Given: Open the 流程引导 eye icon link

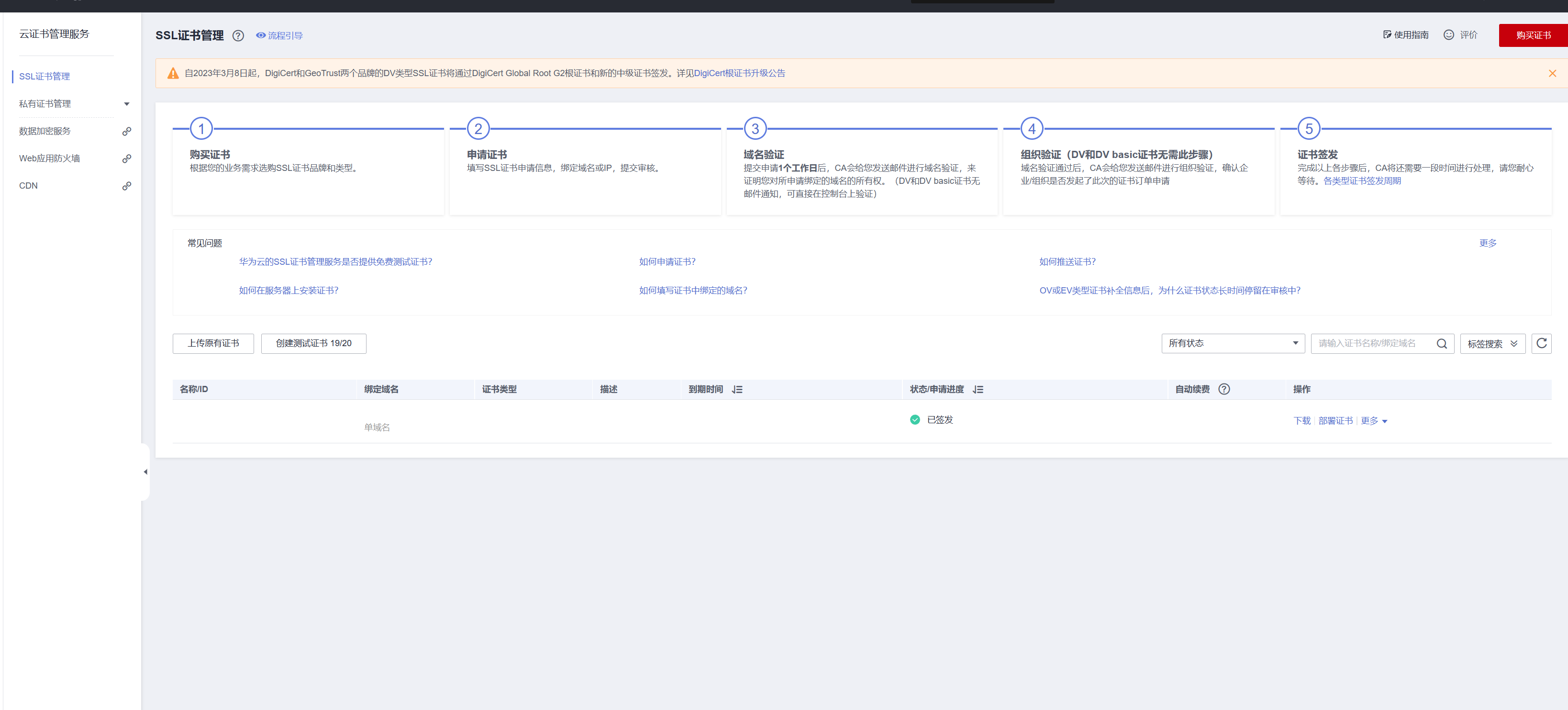Looking at the screenshot, I should tap(279, 36).
